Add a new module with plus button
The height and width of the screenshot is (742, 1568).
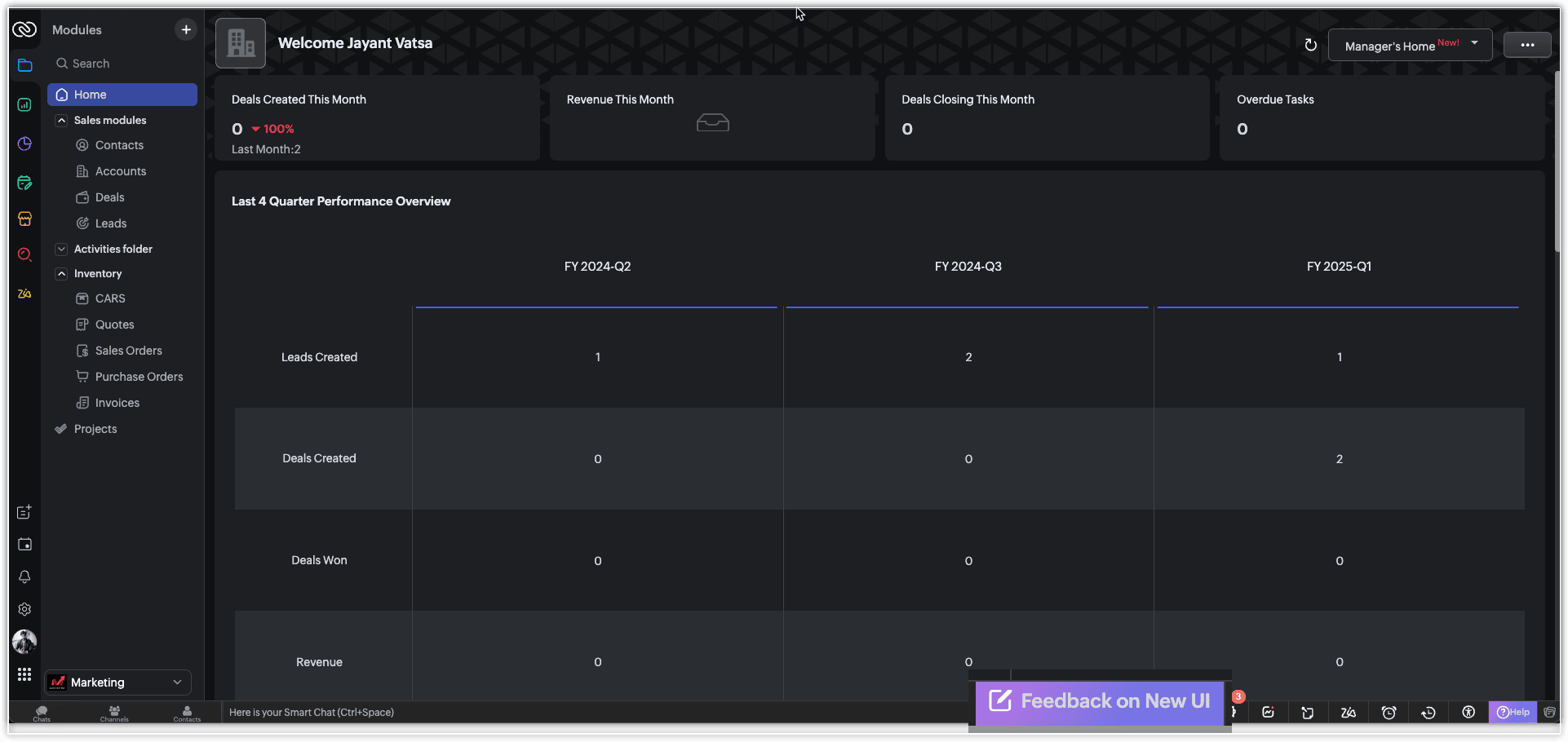coord(186,30)
